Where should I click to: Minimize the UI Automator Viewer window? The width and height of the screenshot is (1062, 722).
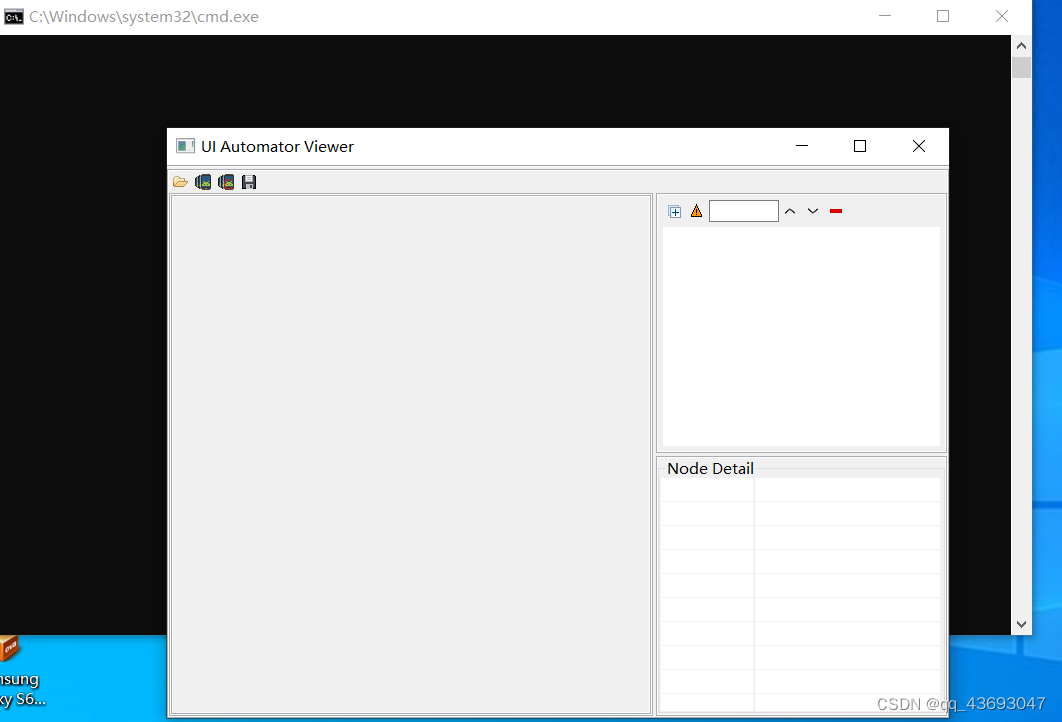[x=801, y=146]
